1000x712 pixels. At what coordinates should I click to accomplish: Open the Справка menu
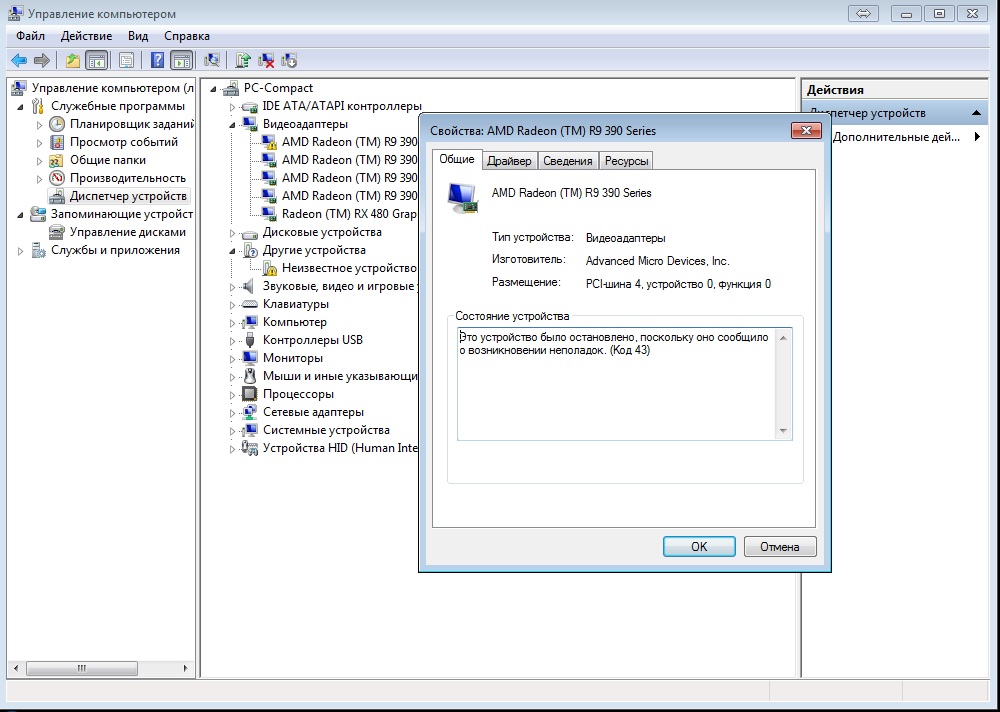(x=187, y=36)
